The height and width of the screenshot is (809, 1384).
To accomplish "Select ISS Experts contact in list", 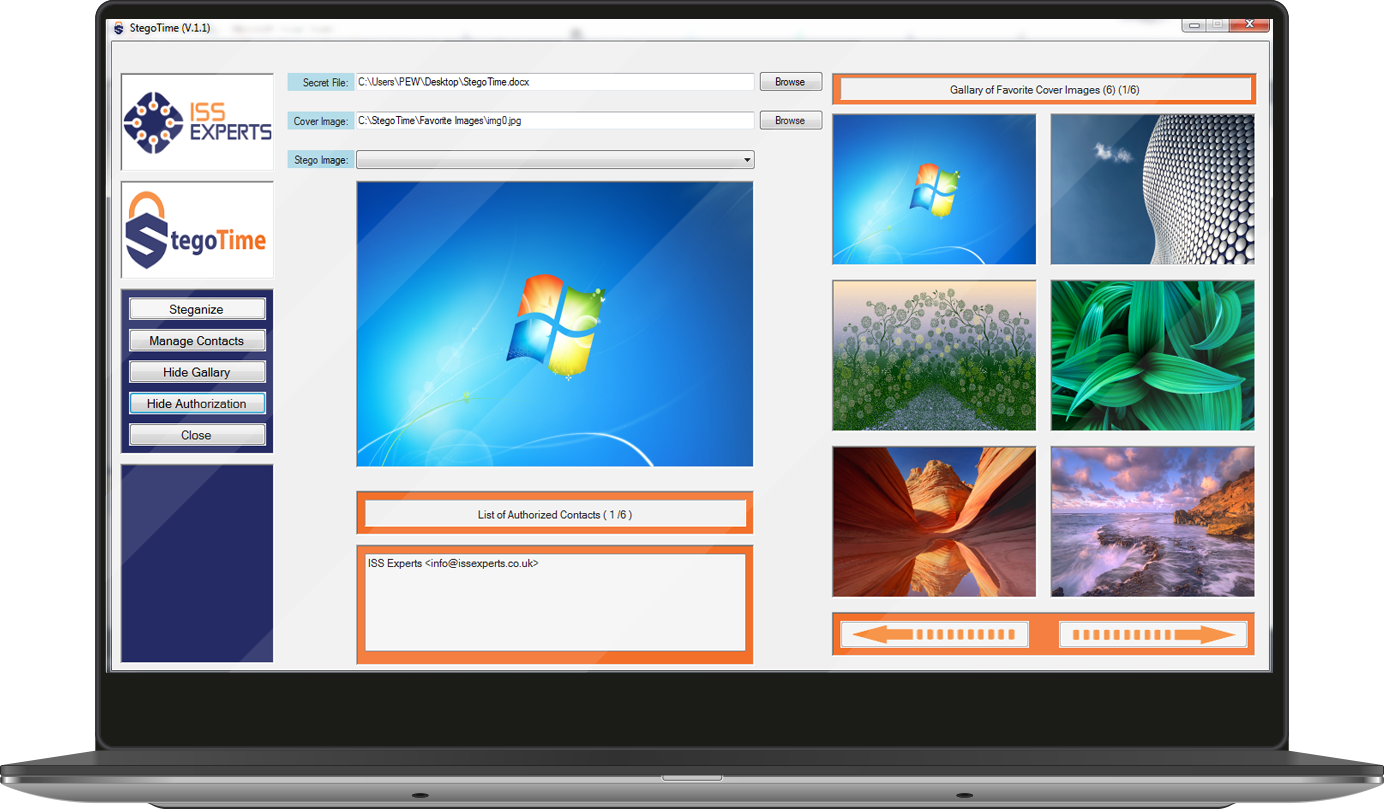I will coord(453,564).
